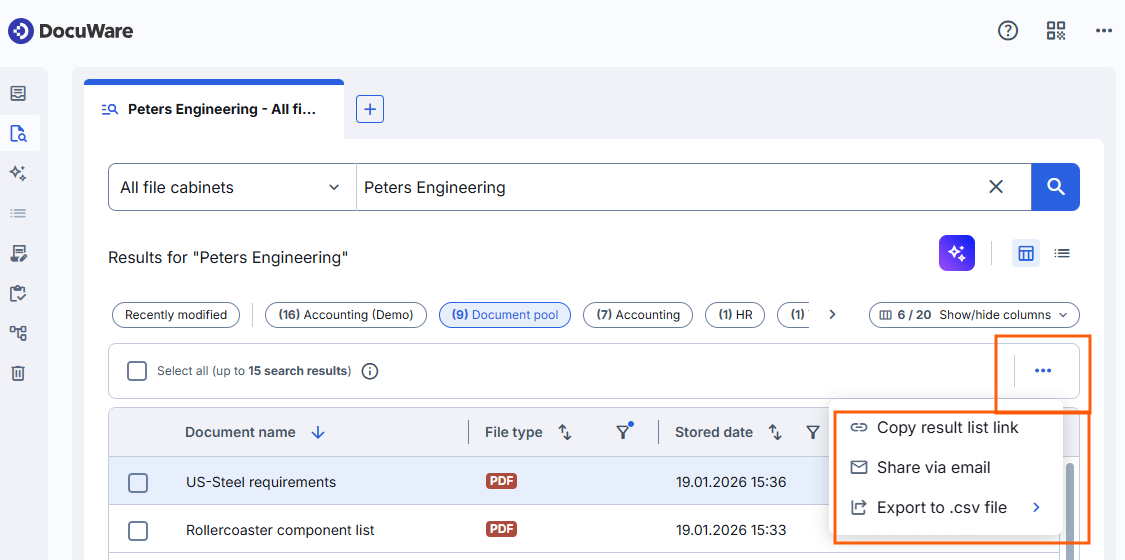The image size is (1125, 560).
Task: Toggle the (16) Accounting (Demo) chip
Action: 346,315
